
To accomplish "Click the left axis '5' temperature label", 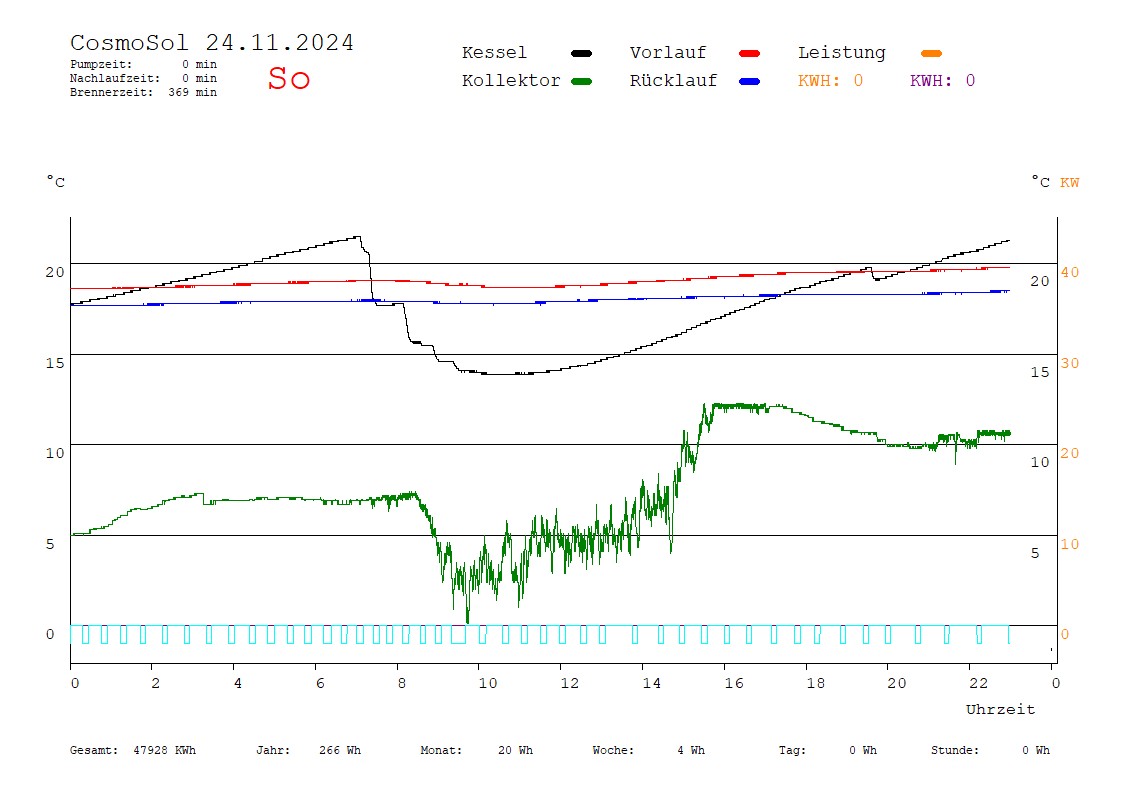I will tap(50, 544).
